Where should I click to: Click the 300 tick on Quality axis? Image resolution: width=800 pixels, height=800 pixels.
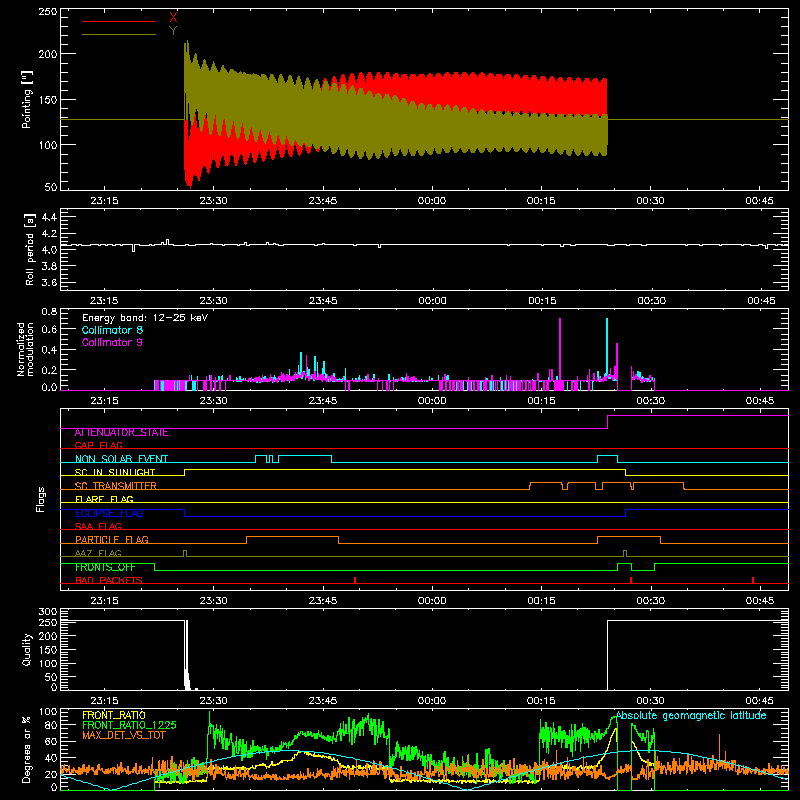click(x=48, y=612)
